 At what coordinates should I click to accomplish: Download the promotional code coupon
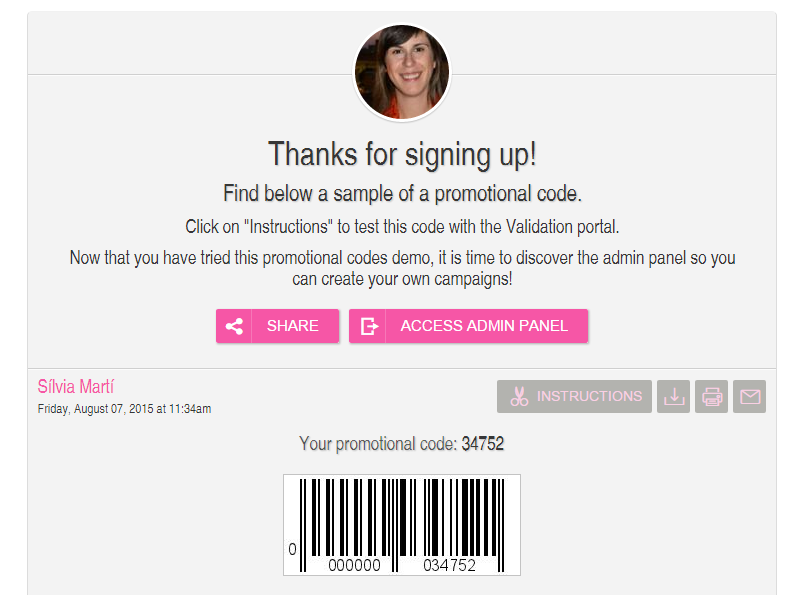pos(673,396)
